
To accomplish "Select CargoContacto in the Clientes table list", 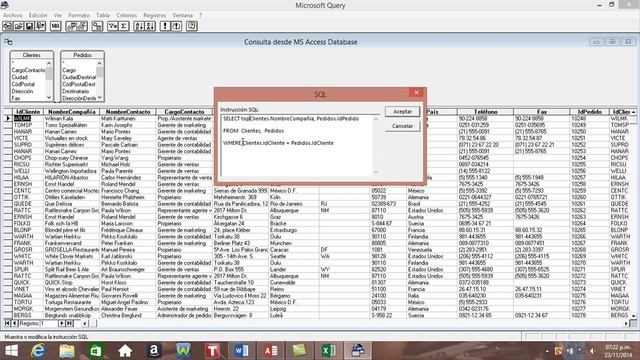I will tap(28, 70).
